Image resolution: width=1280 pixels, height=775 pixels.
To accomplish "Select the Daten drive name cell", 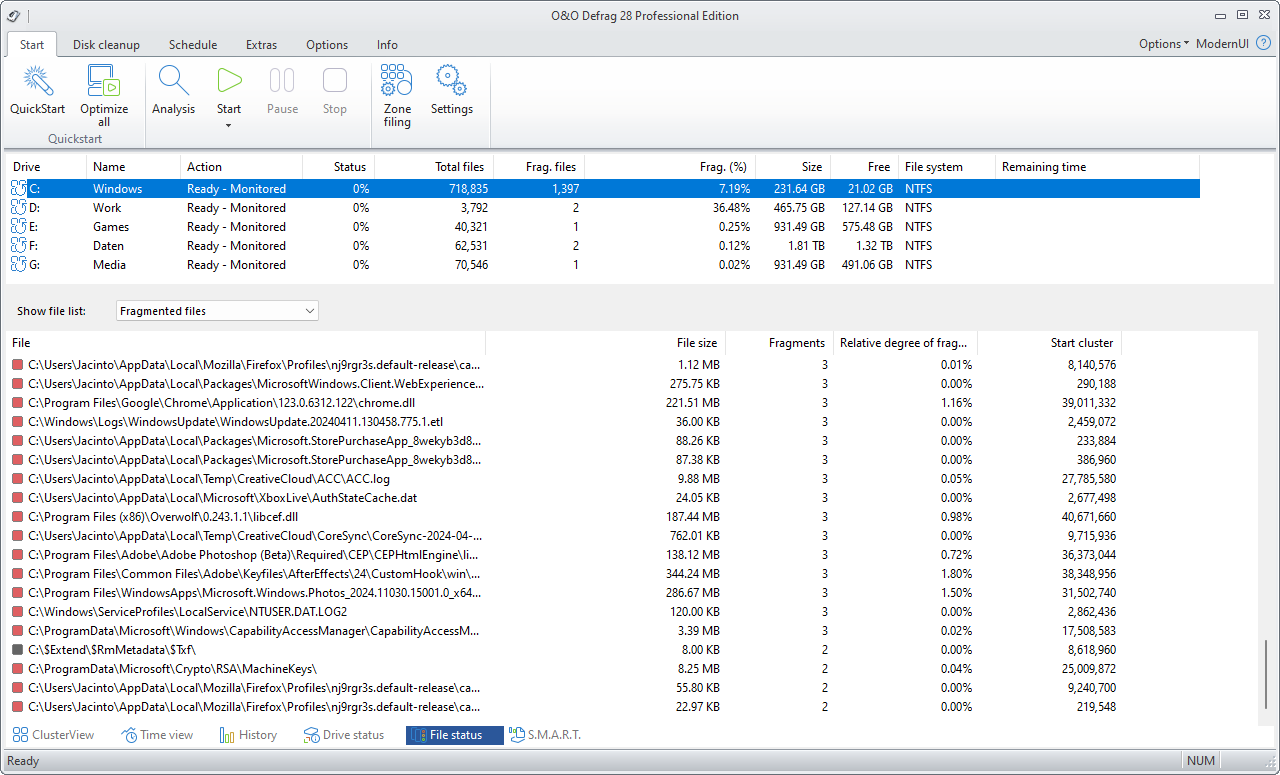I will click(109, 246).
